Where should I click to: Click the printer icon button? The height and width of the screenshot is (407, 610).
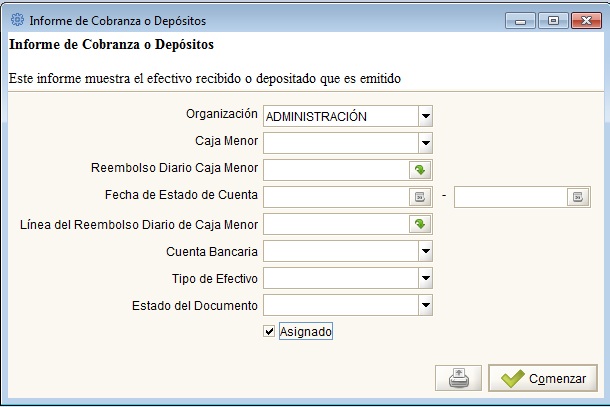[458, 378]
